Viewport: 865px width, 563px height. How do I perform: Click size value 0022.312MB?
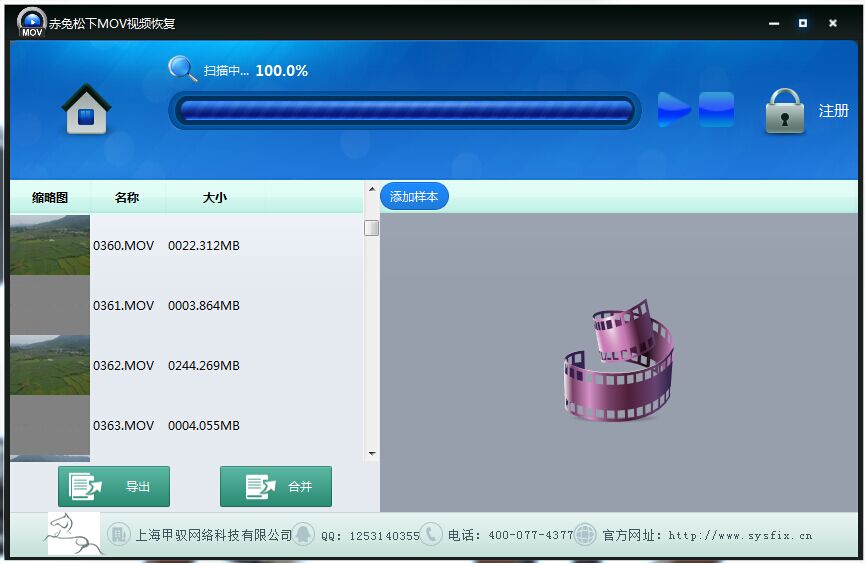(x=204, y=245)
